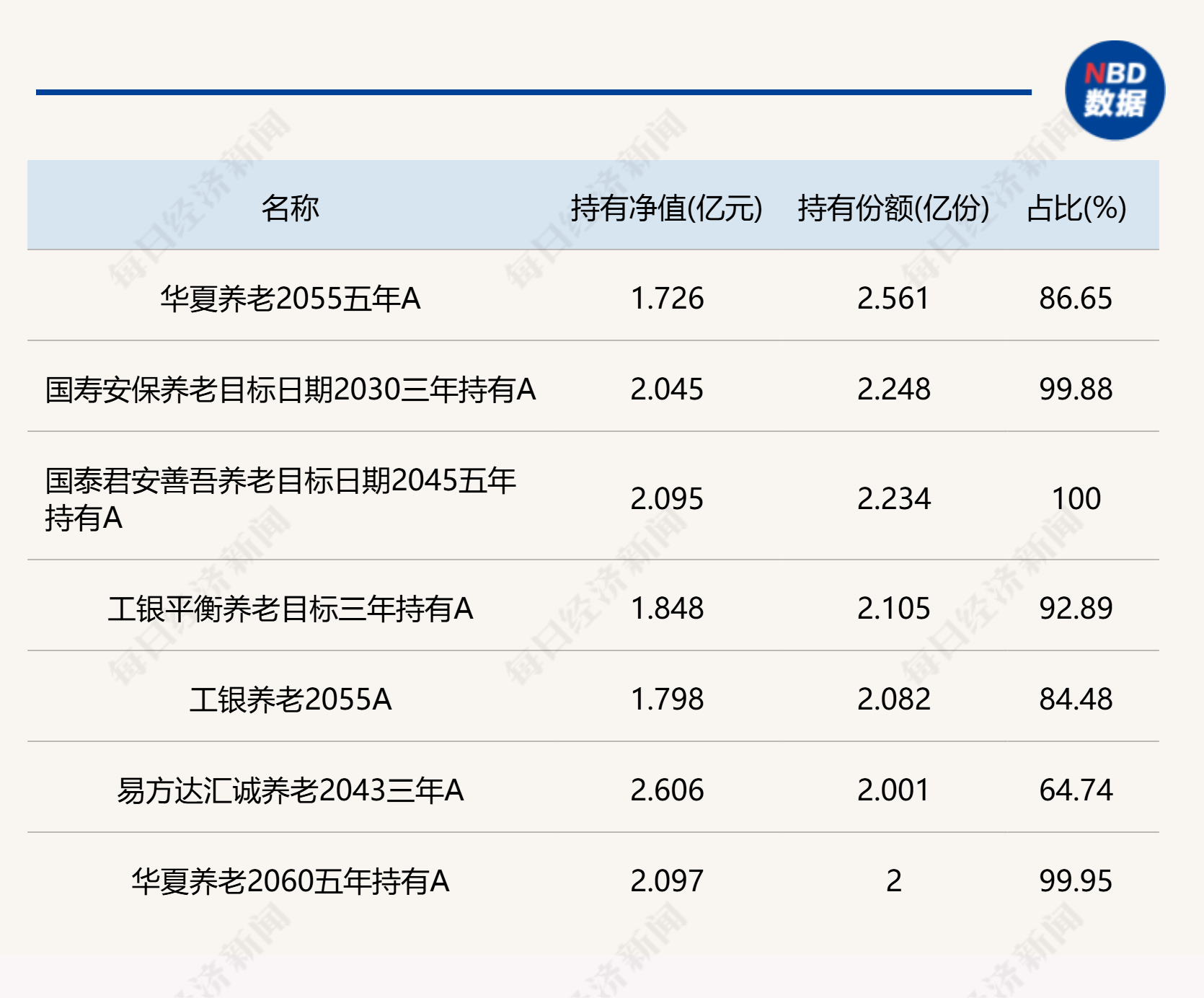Click share amount 2.561
Image resolution: width=1204 pixels, height=998 pixels.
(x=894, y=299)
